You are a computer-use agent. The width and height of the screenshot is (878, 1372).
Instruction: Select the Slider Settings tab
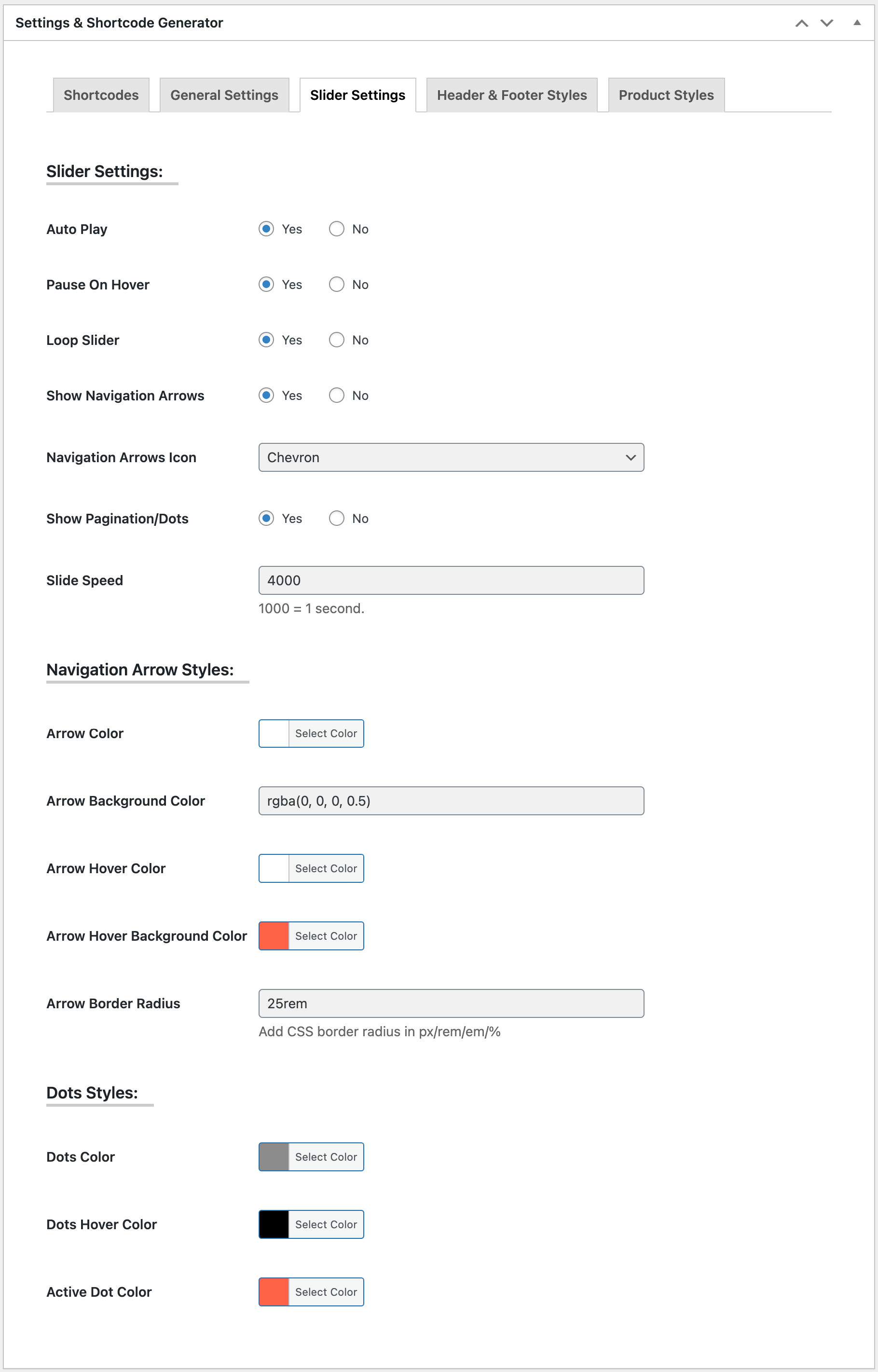357,95
